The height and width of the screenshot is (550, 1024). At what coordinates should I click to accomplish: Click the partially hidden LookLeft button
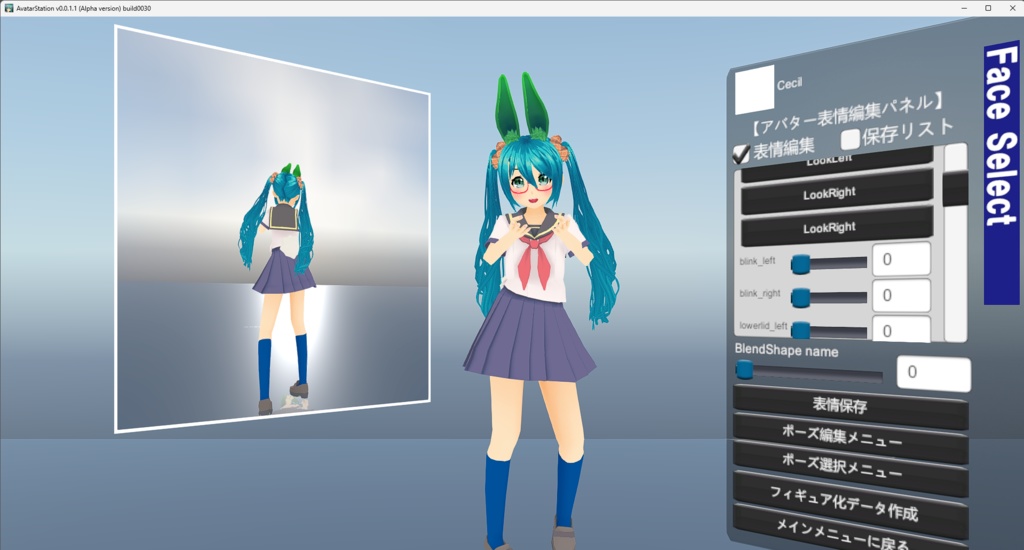coord(837,162)
